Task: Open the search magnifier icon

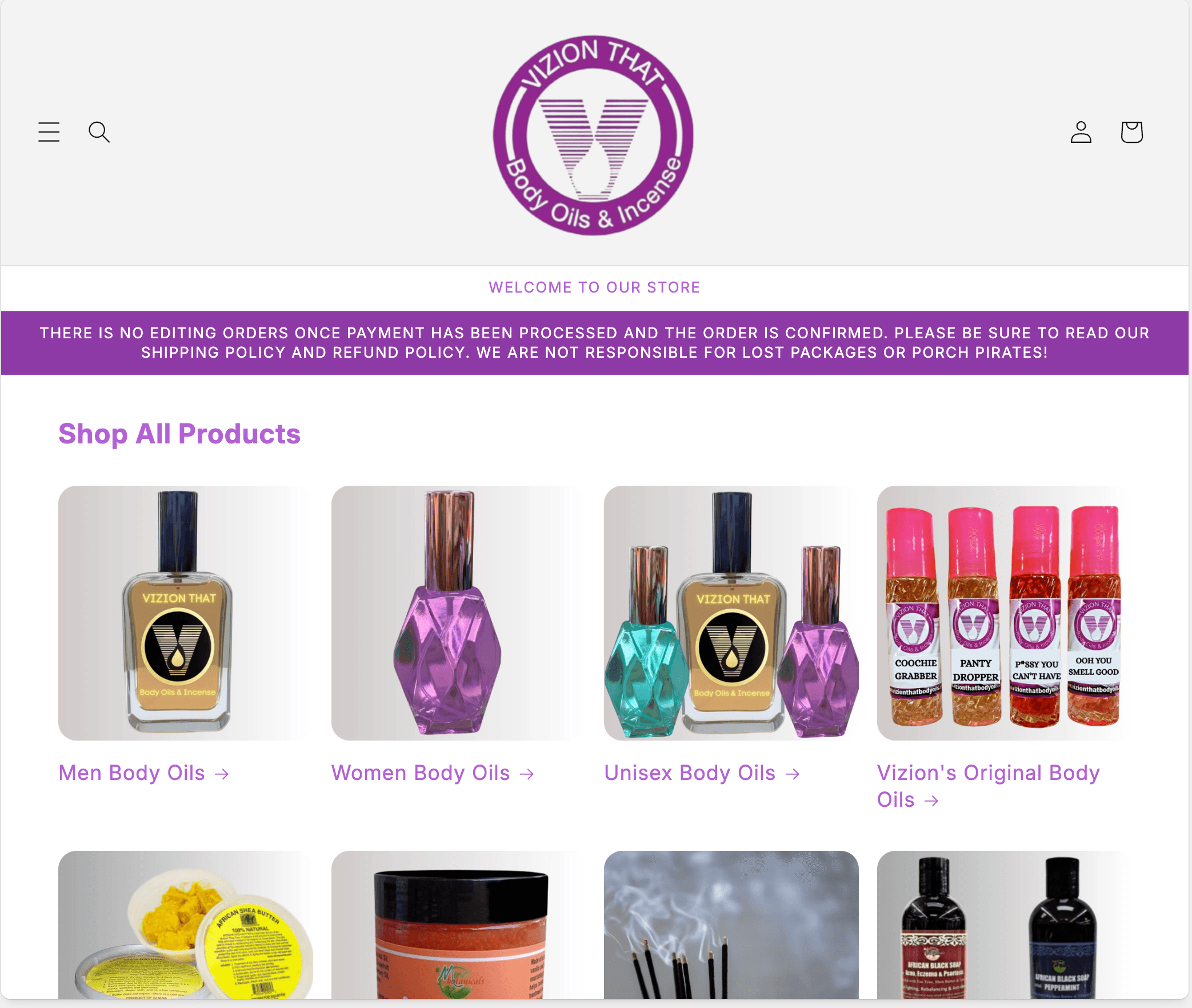Action: pyautogui.click(x=99, y=132)
